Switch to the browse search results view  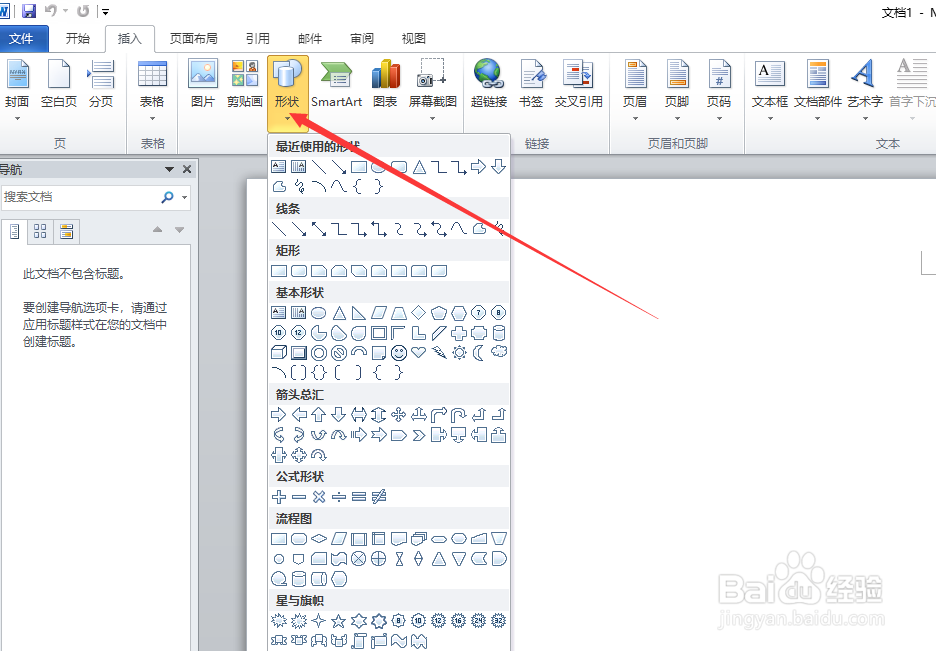click(66, 232)
